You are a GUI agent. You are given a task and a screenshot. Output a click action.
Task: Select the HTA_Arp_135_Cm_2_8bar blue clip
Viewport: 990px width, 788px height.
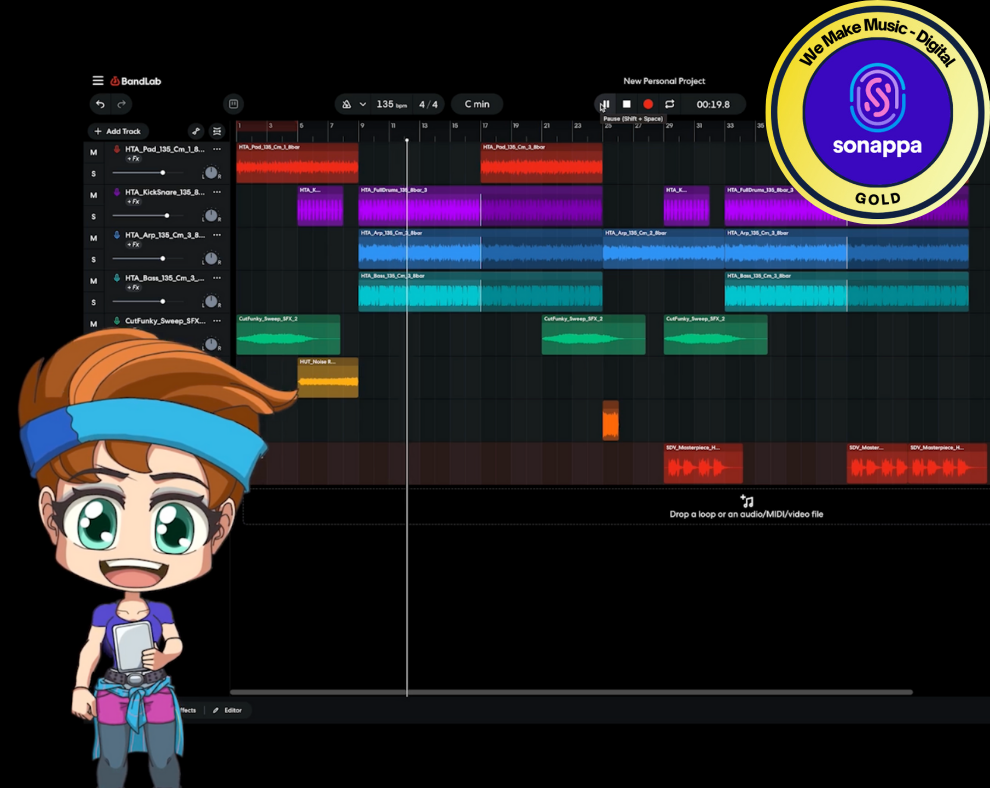tap(664, 249)
